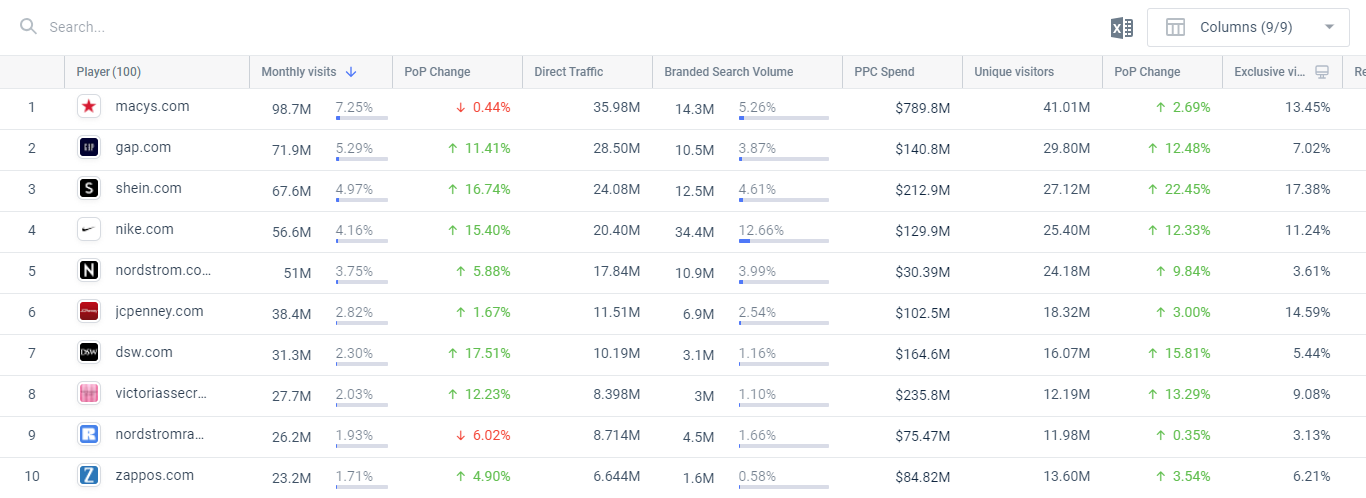Click gap.com 5.29% visits share bar
Viewport: 1366px width, 498px height.
(x=362, y=159)
